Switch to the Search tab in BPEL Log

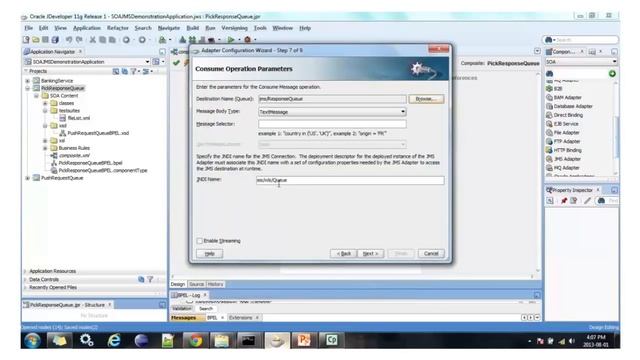[206, 309]
